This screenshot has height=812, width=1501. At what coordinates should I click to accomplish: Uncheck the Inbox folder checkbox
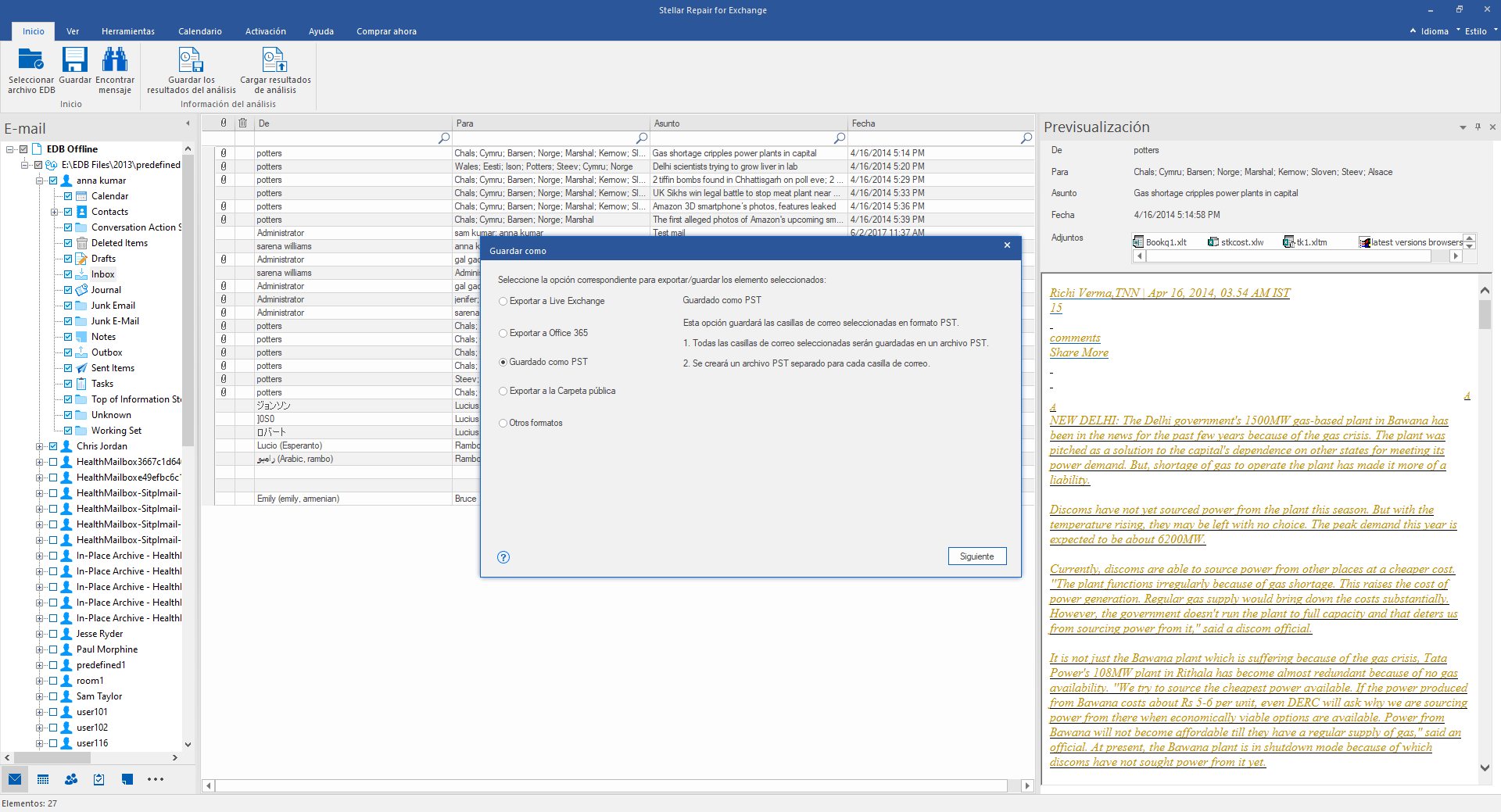click(x=68, y=274)
